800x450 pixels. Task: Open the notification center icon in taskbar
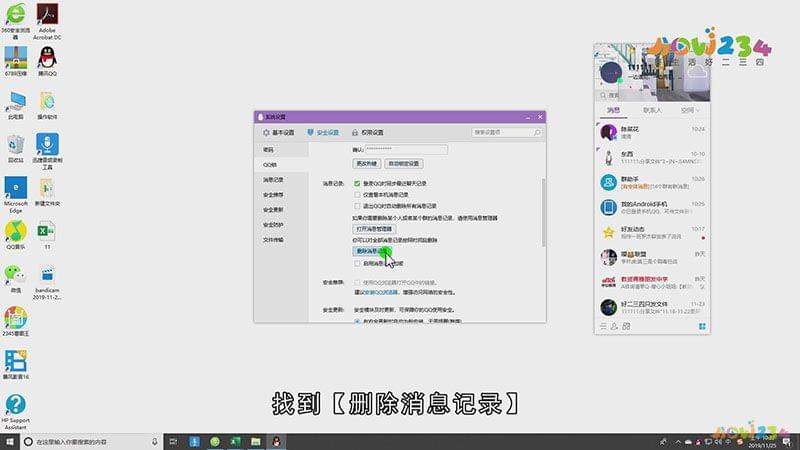(x=786, y=442)
